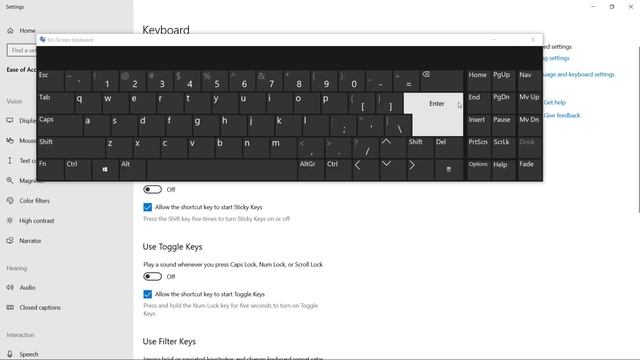The height and width of the screenshot is (360, 640).
Task: Click the Options key on keyboard
Action: (x=478, y=169)
